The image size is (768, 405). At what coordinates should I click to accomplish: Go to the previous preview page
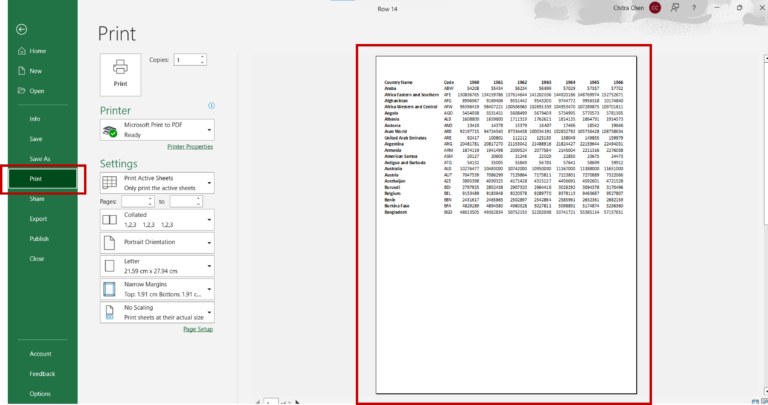click(258, 403)
